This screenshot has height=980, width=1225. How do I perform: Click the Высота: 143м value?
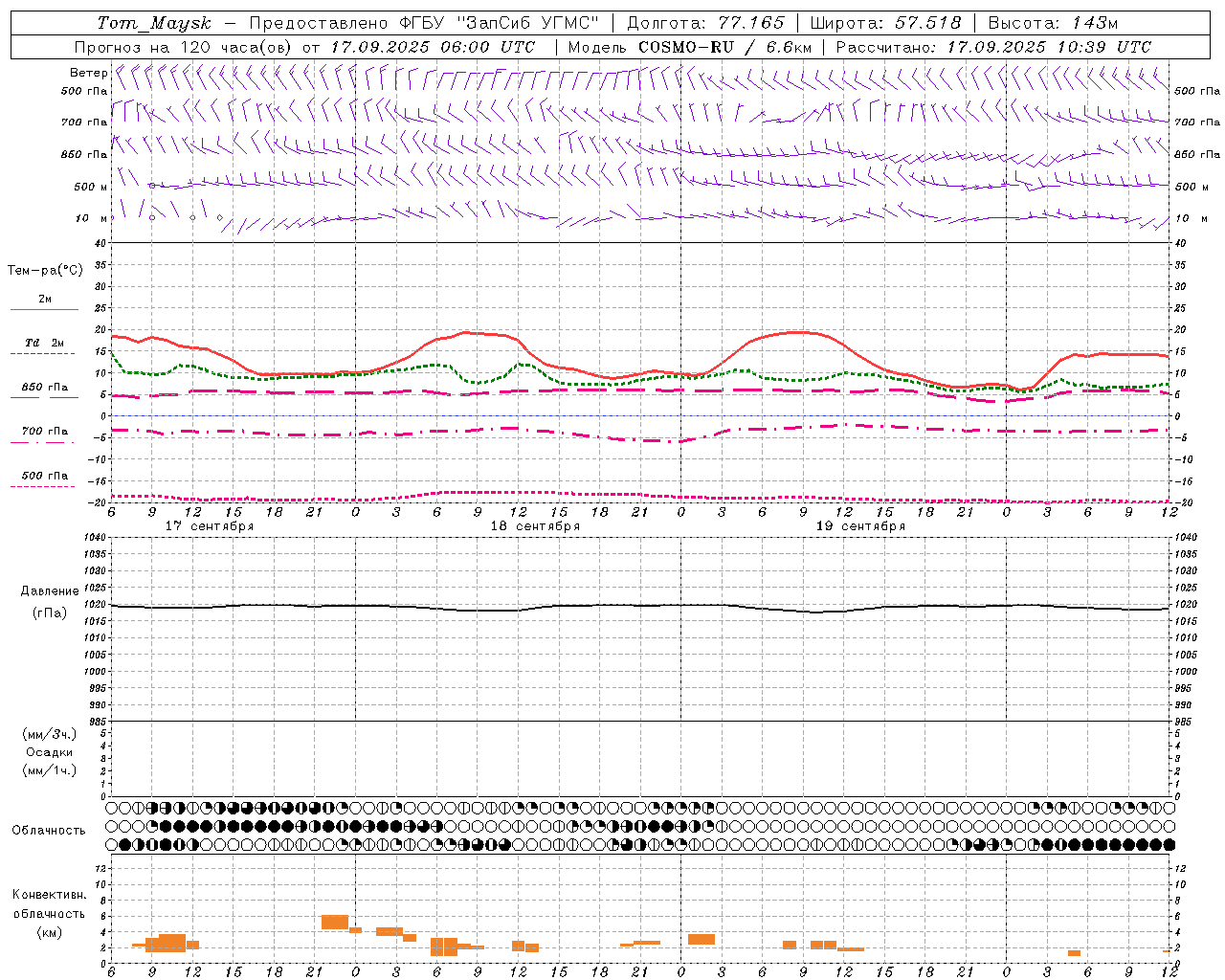pos(1053,23)
